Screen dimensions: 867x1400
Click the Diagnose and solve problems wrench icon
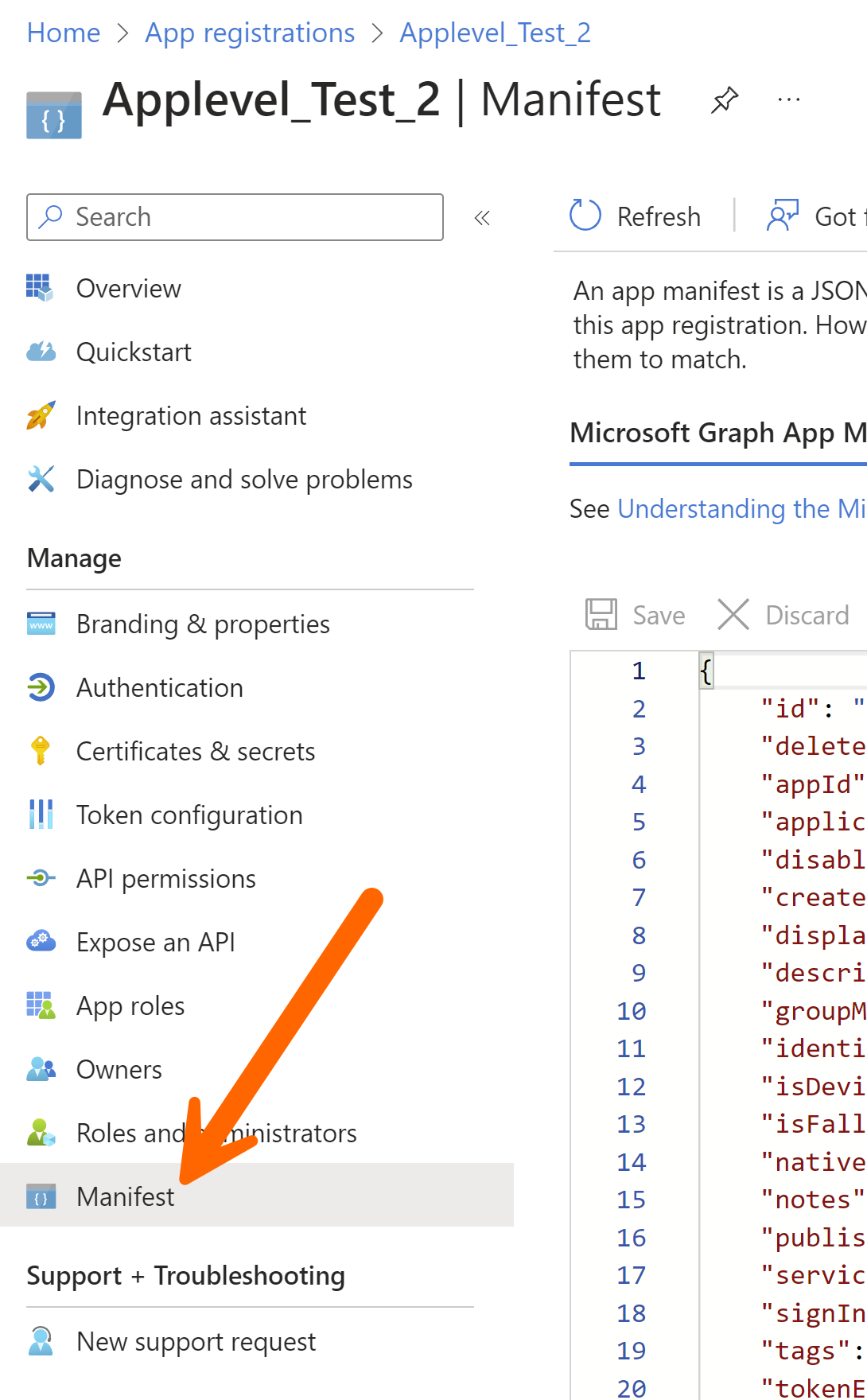point(41,479)
